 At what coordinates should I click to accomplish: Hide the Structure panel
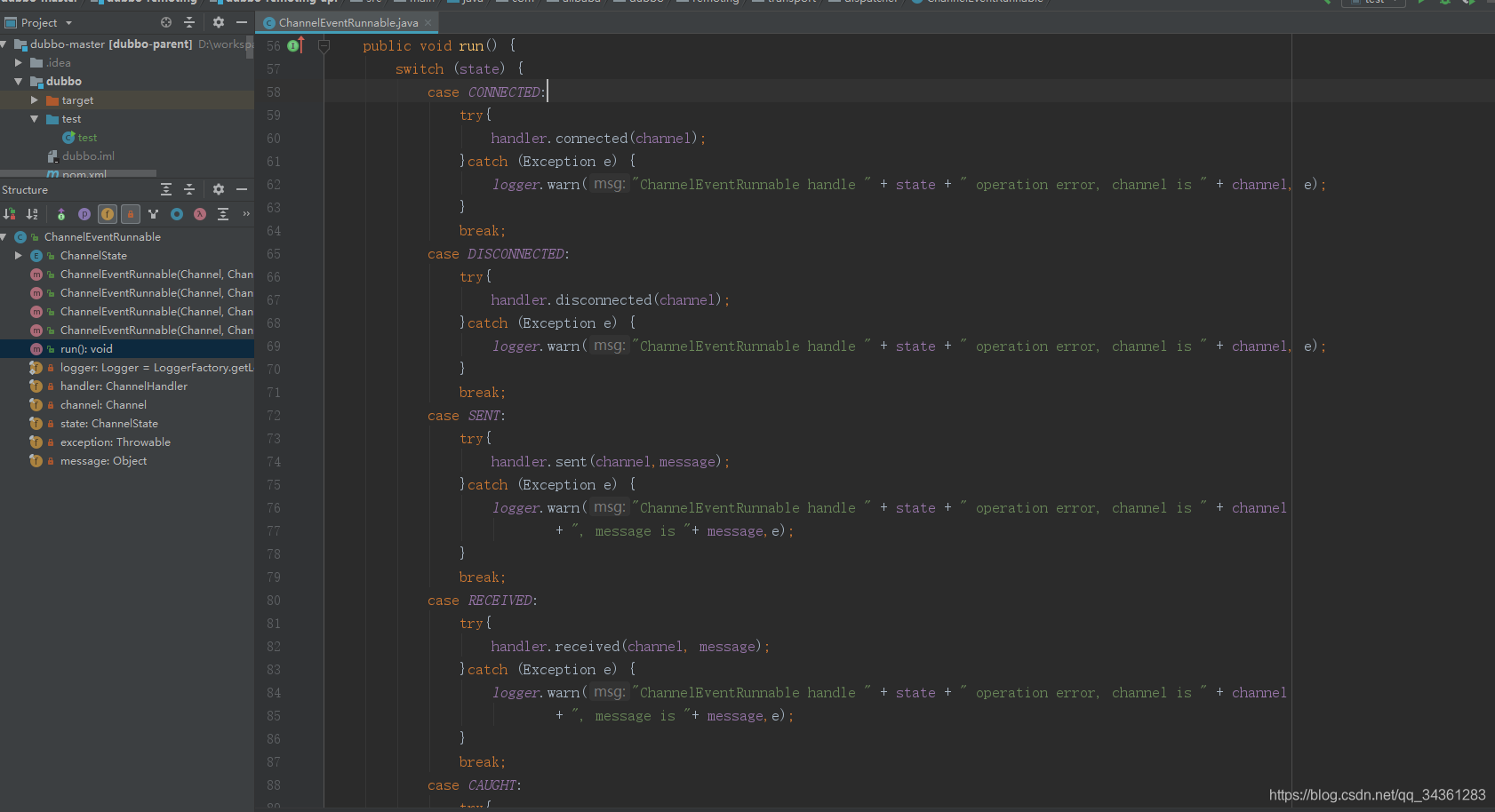tap(241, 189)
